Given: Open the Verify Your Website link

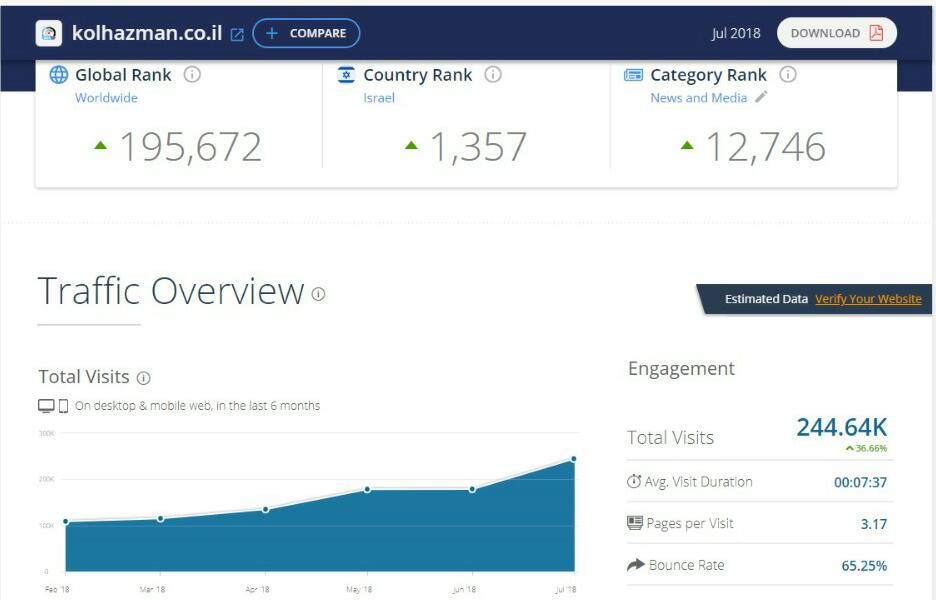Looking at the screenshot, I should pos(868,299).
